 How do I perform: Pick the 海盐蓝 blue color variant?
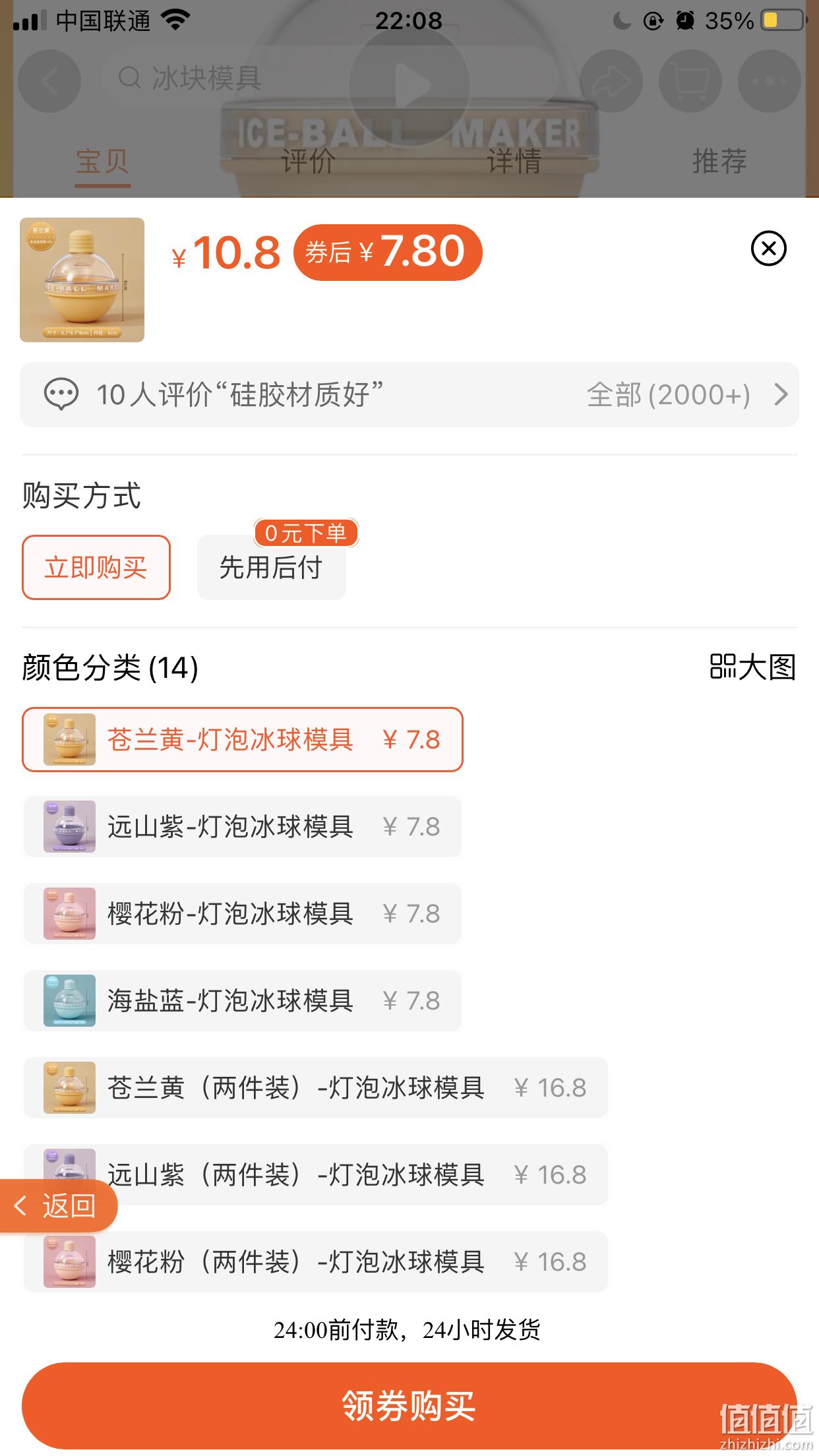tap(243, 1000)
